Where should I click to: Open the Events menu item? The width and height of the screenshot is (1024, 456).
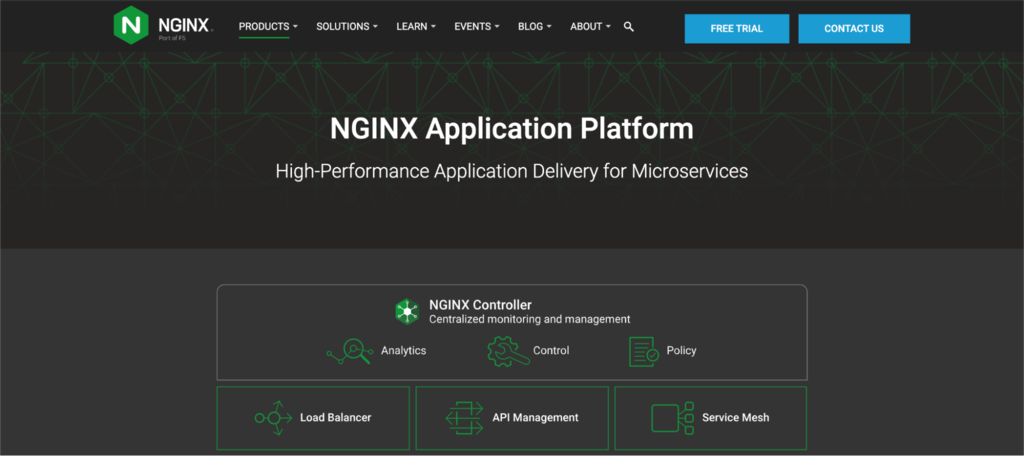pos(477,27)
